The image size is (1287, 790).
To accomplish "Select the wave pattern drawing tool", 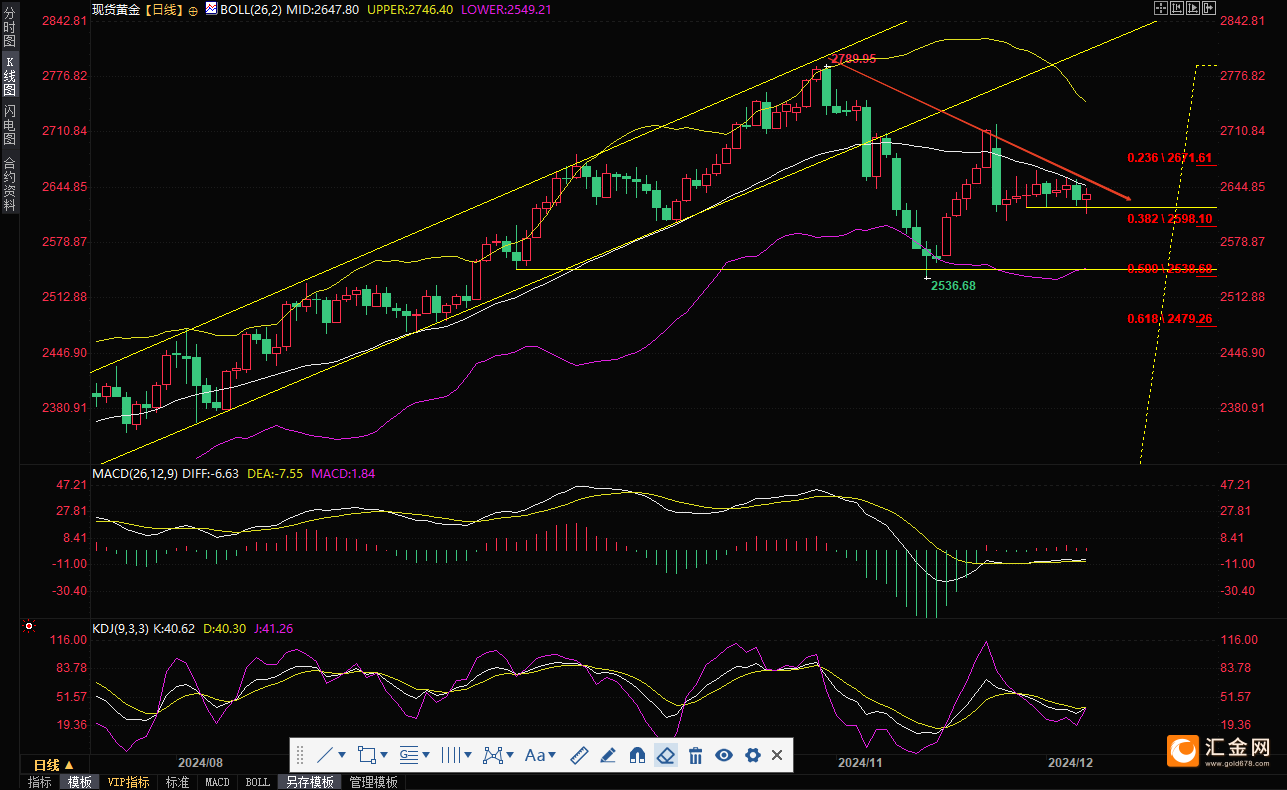I will (492, 755).
